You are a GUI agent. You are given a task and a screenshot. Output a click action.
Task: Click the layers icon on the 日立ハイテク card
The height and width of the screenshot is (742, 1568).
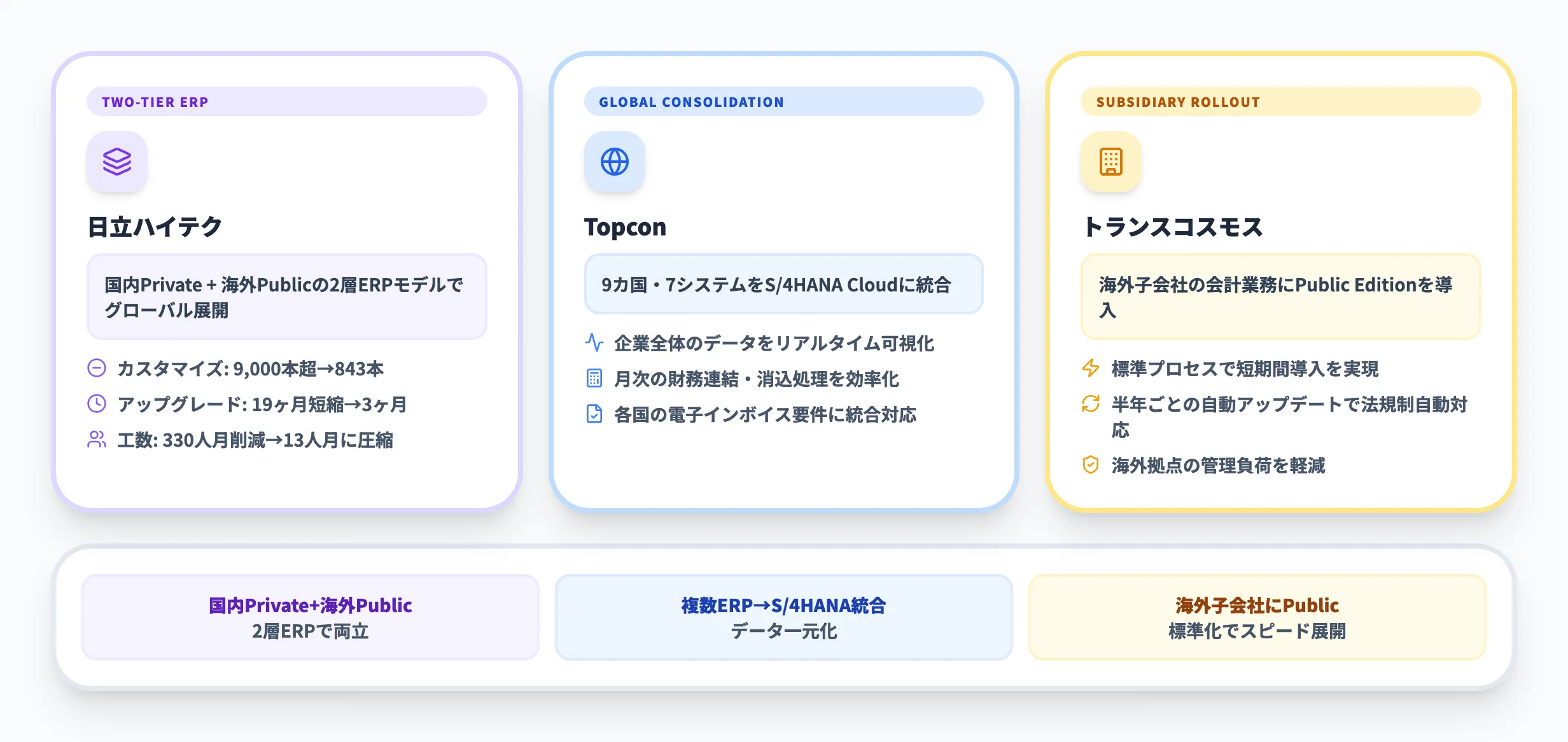(117, 162)
